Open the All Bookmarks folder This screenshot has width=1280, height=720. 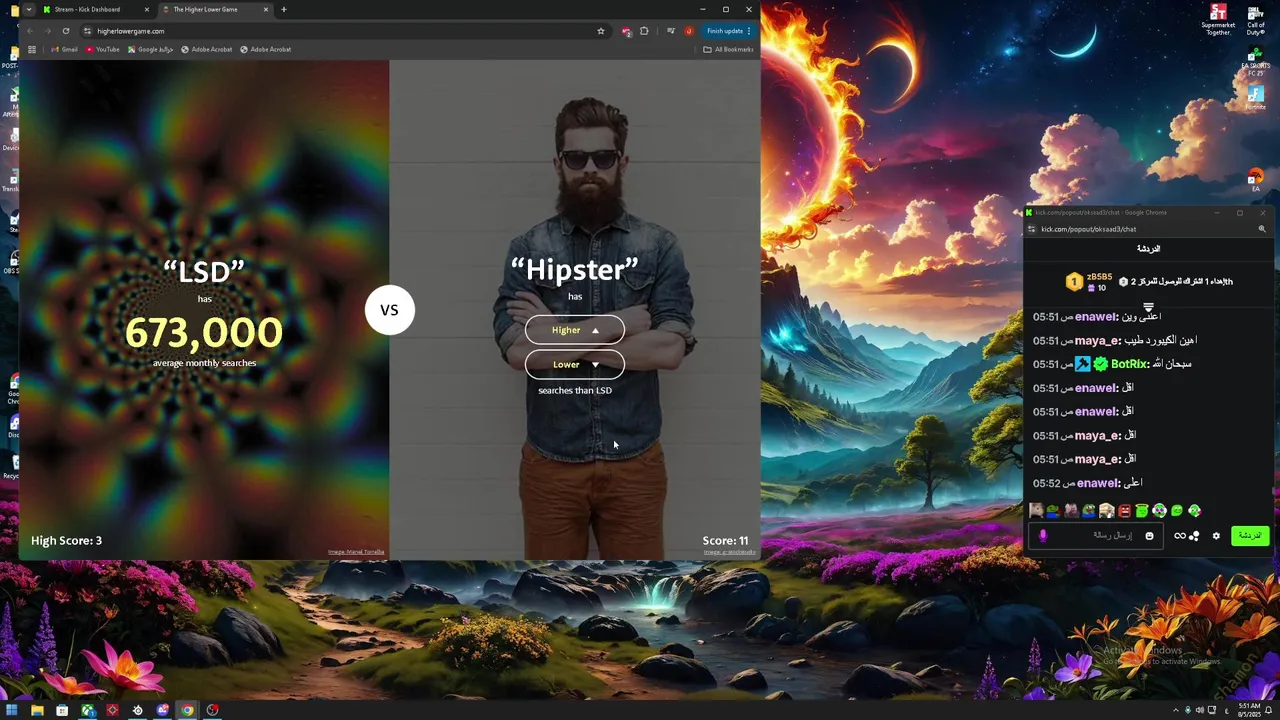(x=729, y=49)
